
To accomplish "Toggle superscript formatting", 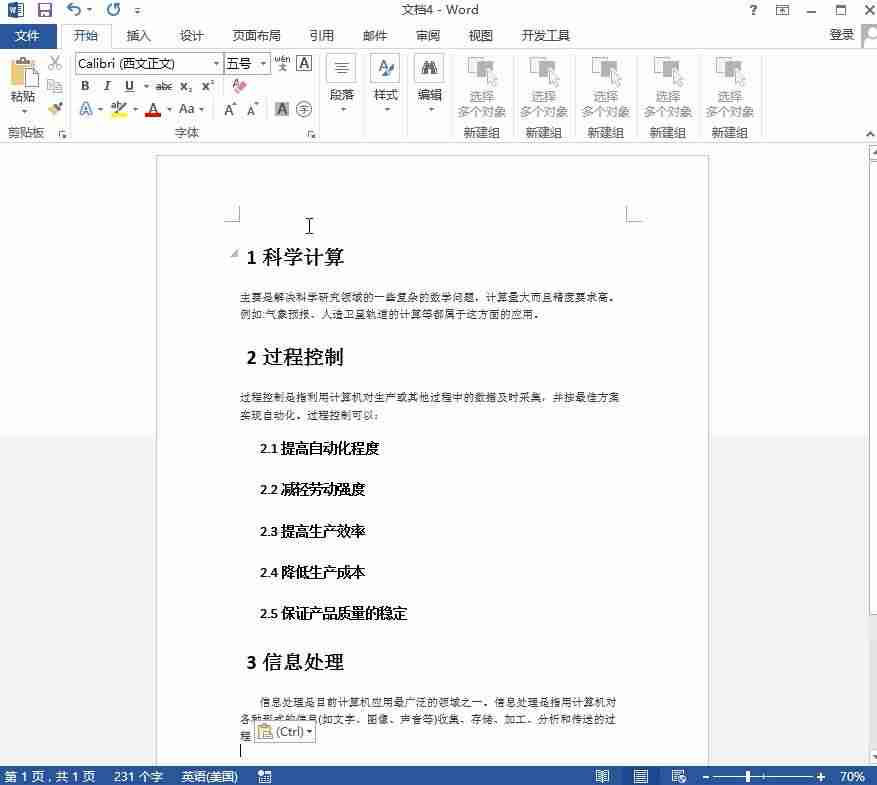I will click(x=208, y=86).
